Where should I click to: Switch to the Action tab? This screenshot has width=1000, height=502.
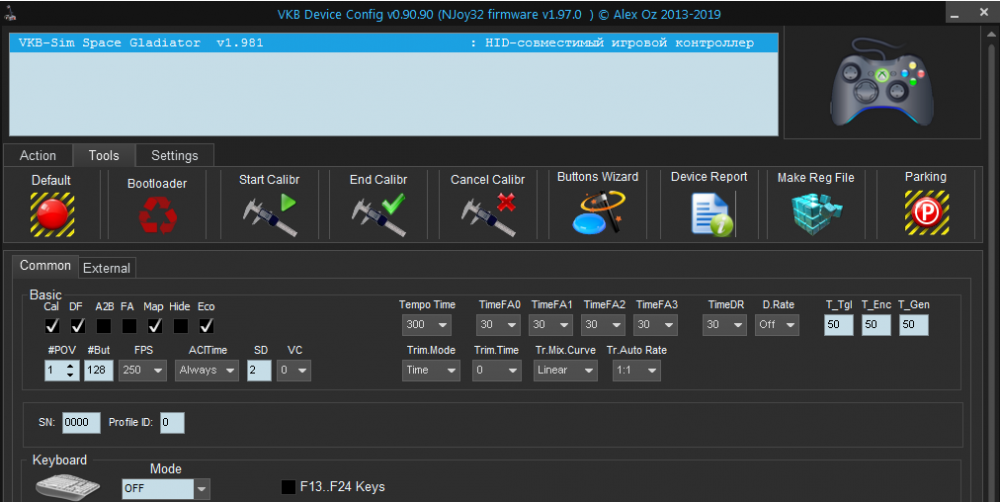pyautogui.click(x=38, y=156)
